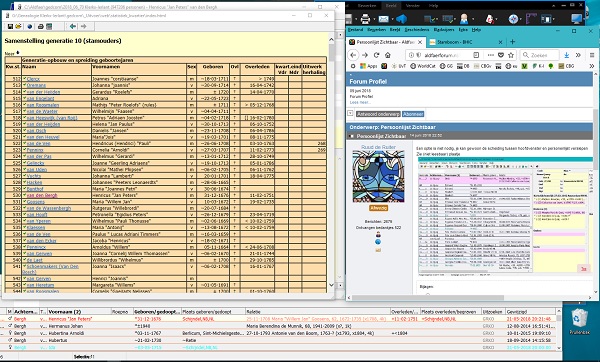Open the Firefox downloads arrow
Viewport: 600px width, 362px height.
pos(567,55)
